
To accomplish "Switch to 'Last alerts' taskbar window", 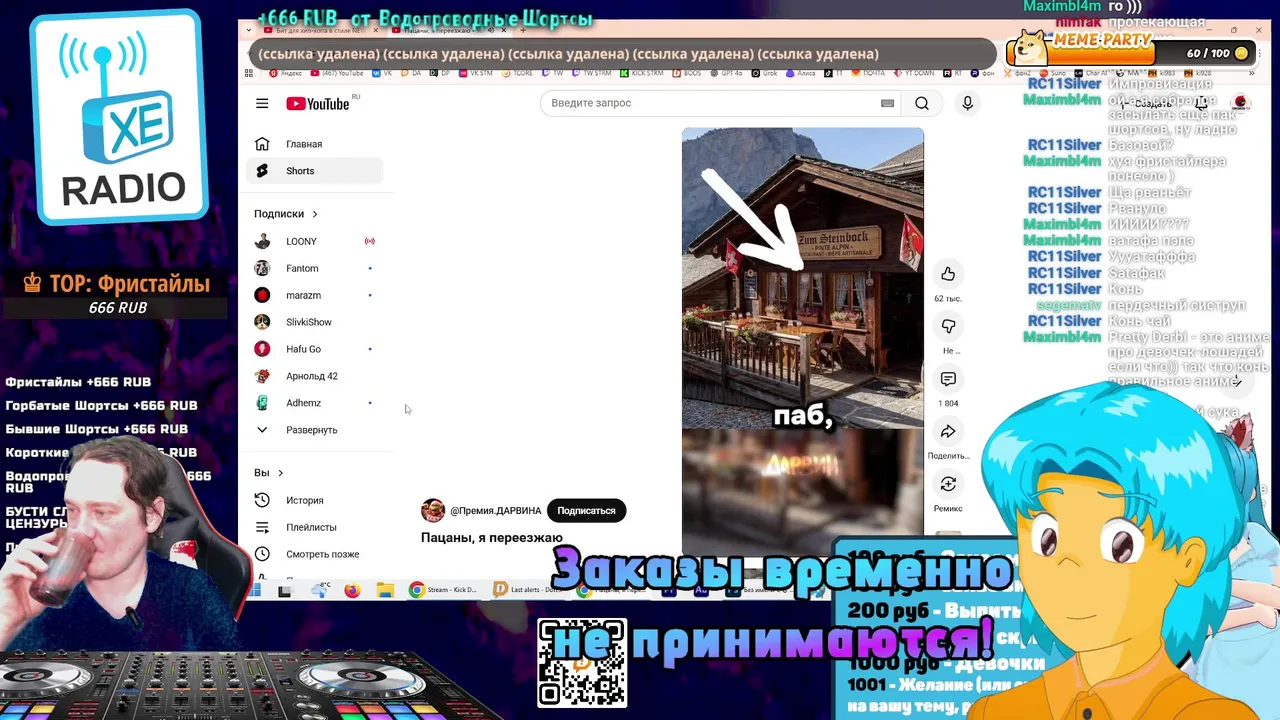I will point(530,590).
